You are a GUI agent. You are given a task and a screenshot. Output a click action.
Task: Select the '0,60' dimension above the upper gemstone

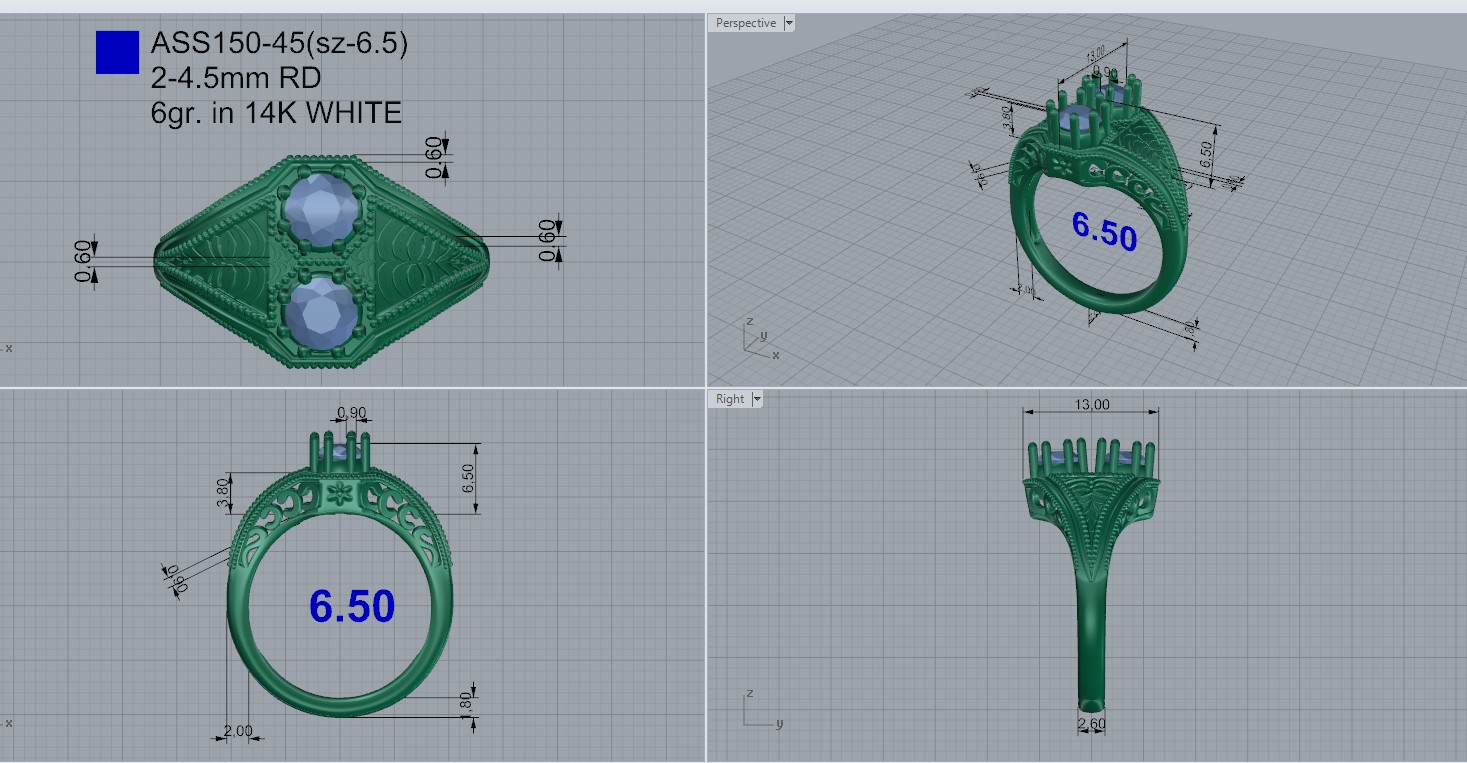pos(433,158)
